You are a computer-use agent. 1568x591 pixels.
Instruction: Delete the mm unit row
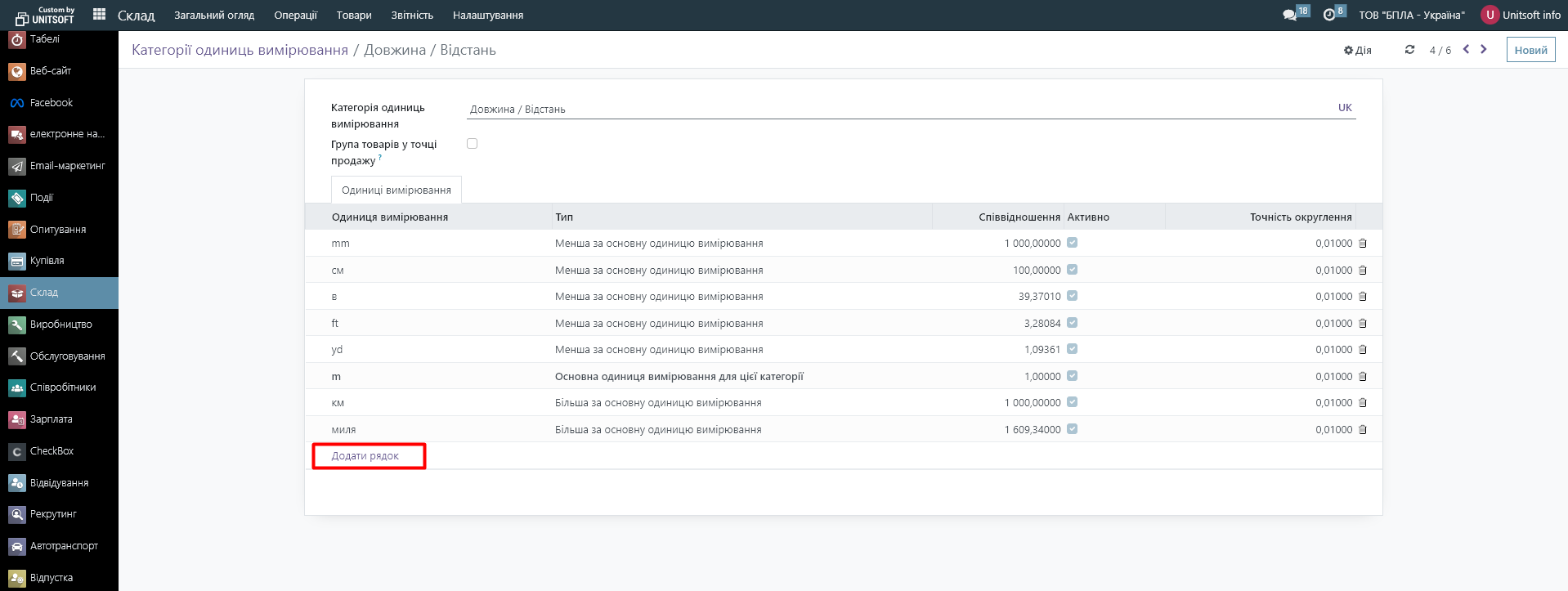(1363, 244)
